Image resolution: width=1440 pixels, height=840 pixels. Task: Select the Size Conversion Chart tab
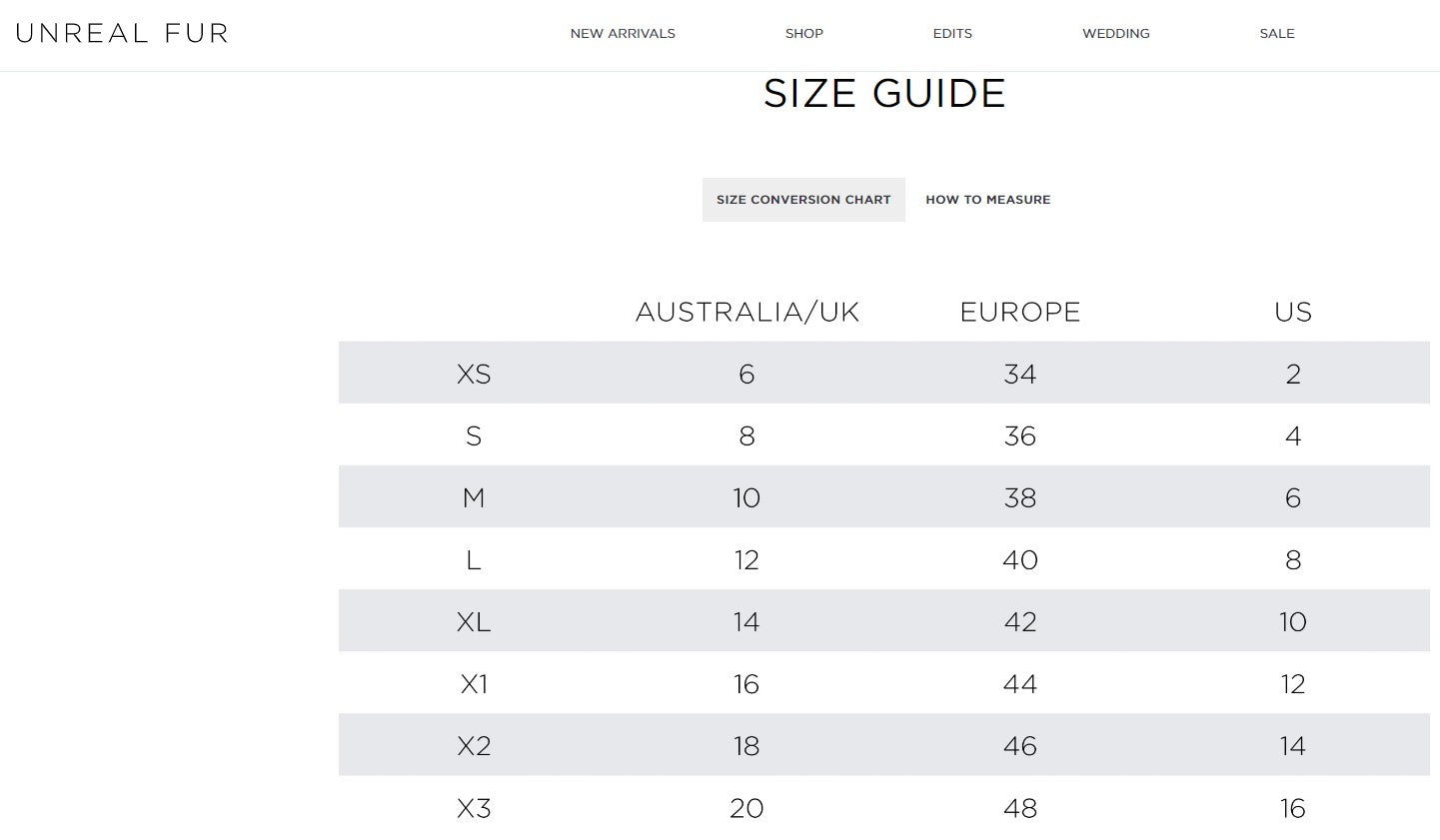click(x=803, y=200)
